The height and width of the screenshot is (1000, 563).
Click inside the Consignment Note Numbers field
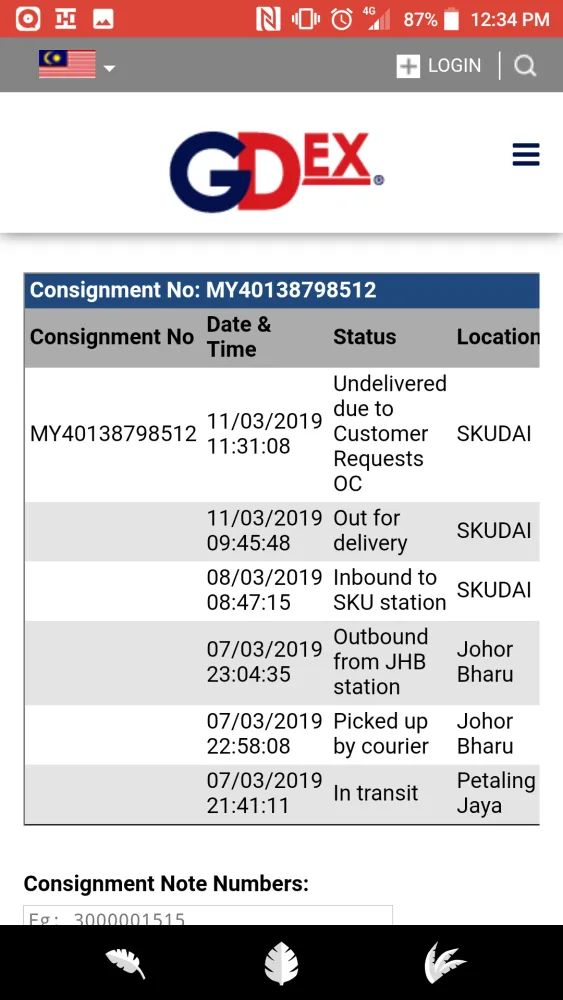(x=208, y=915)
